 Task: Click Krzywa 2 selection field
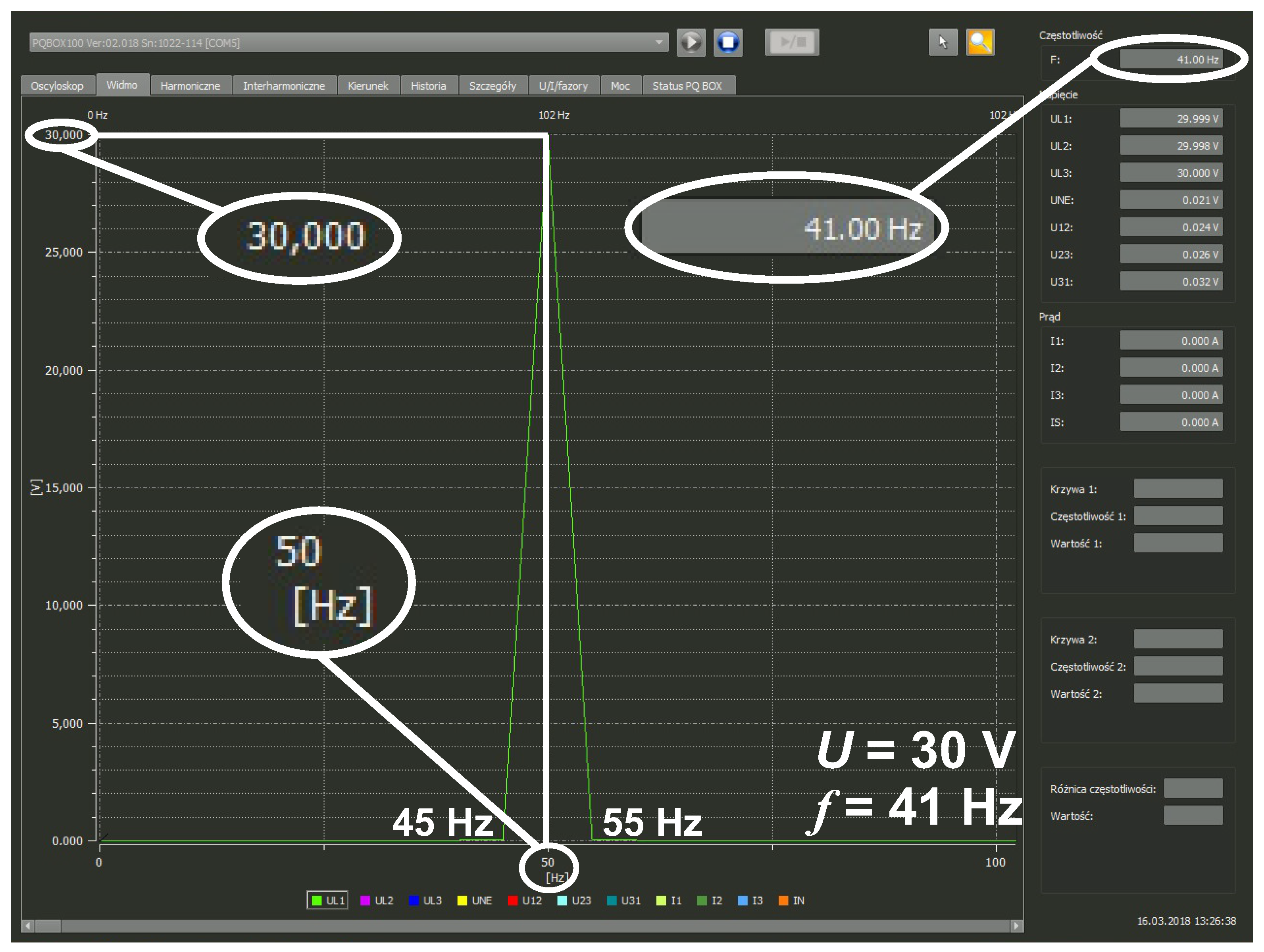tap(1178, 639)
